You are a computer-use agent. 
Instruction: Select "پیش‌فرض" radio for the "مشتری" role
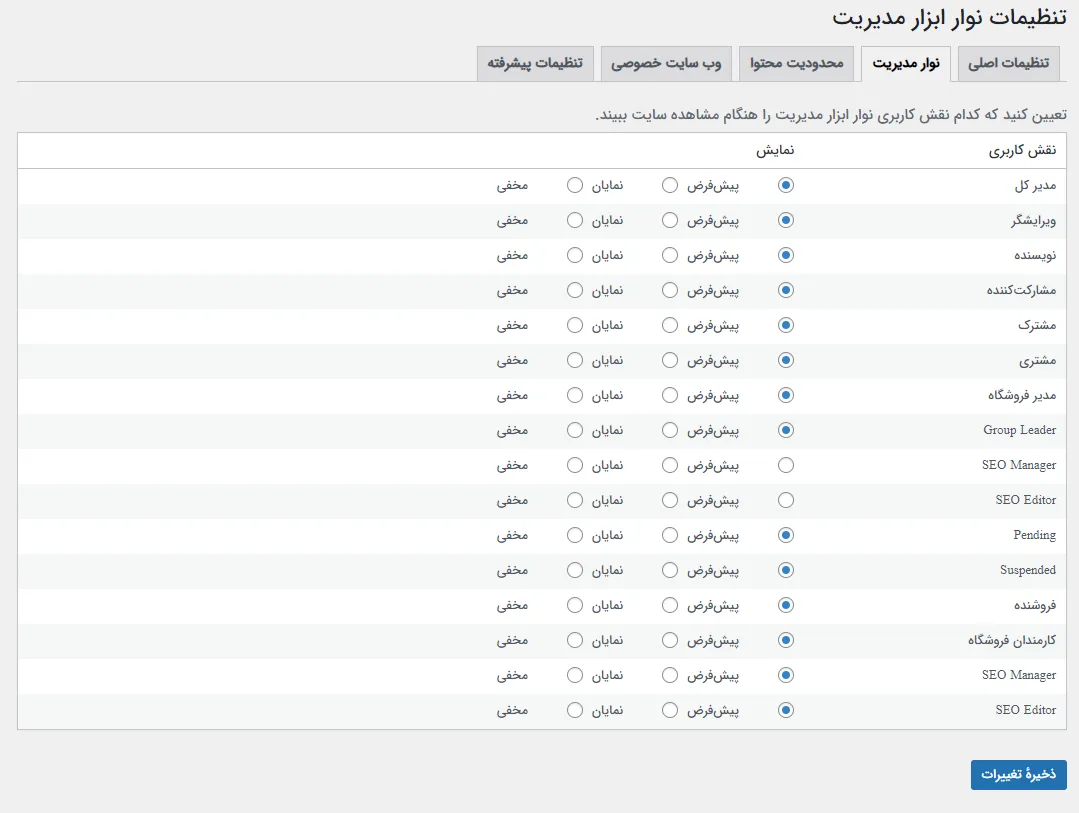coord(786,360)
